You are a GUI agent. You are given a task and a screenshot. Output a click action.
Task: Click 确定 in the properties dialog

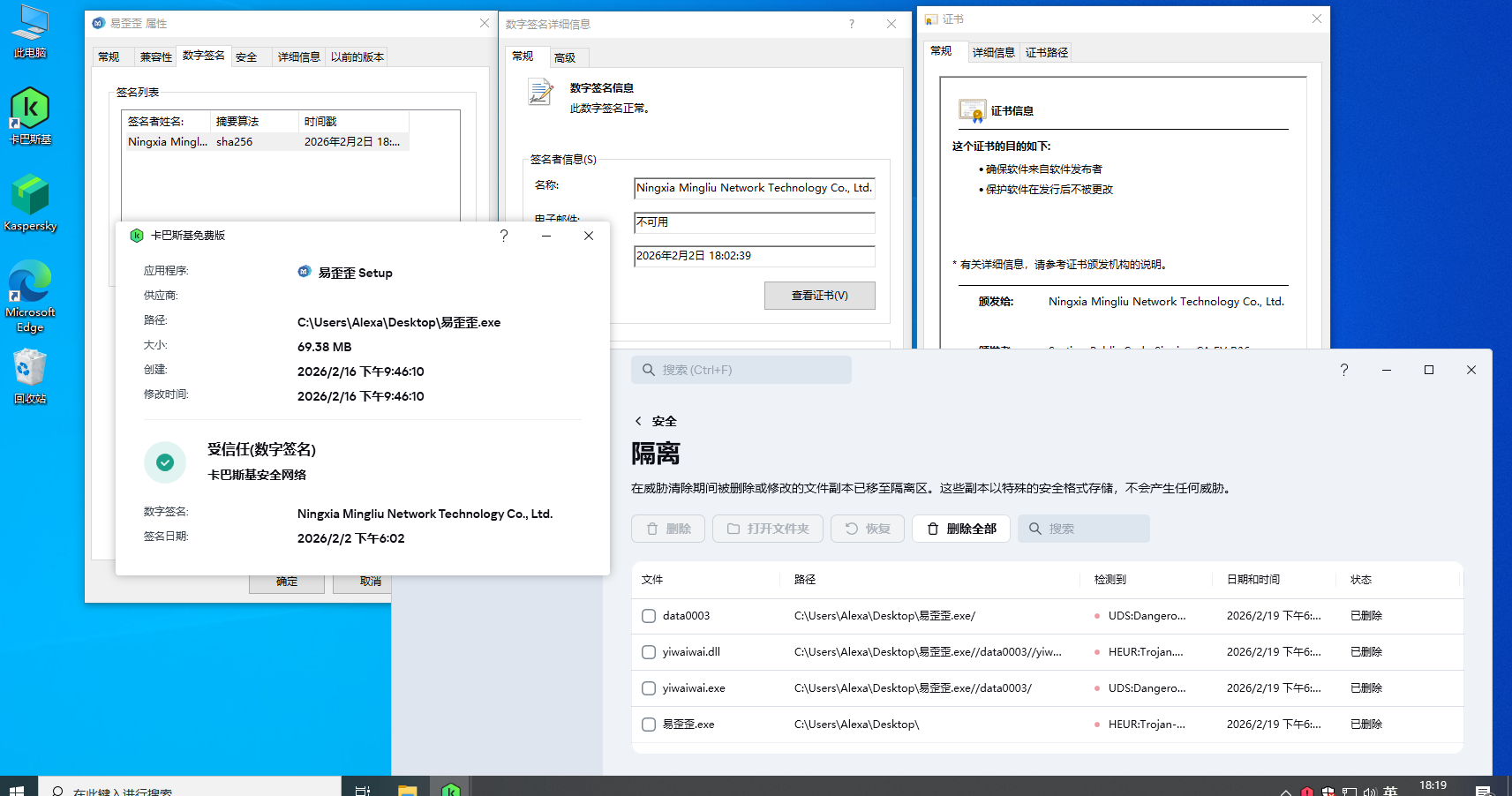pyautogui.click(x=287, y=582)
